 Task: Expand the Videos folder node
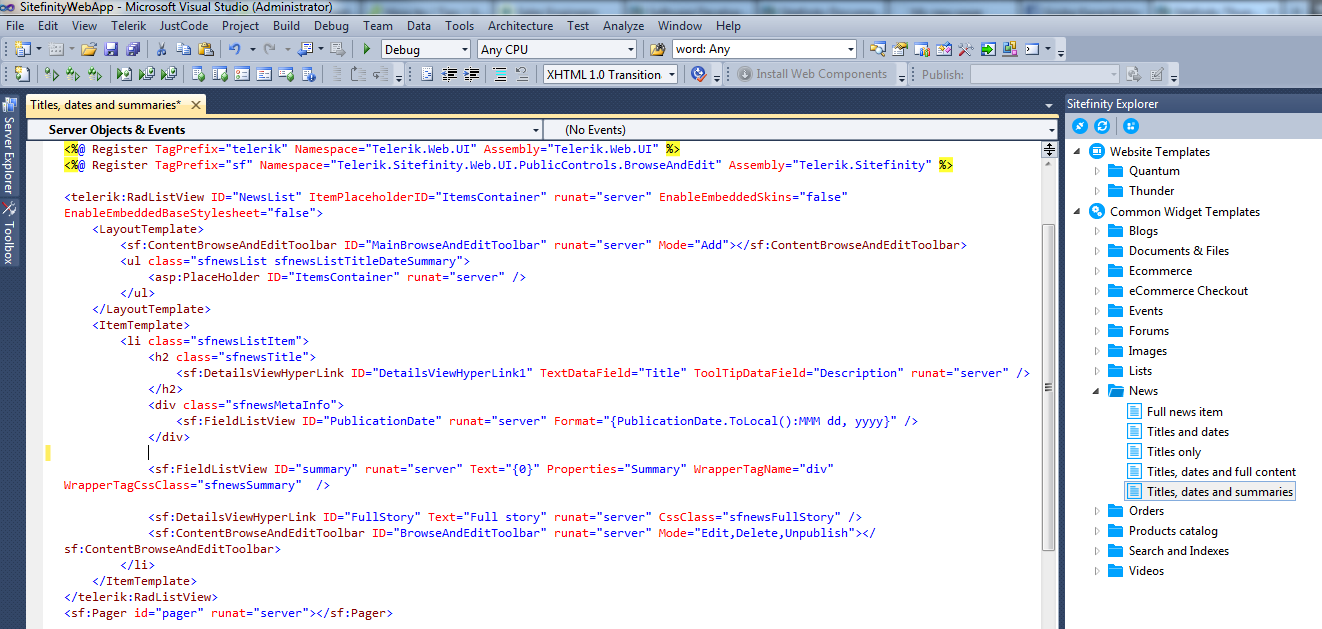click(1097, 571)
